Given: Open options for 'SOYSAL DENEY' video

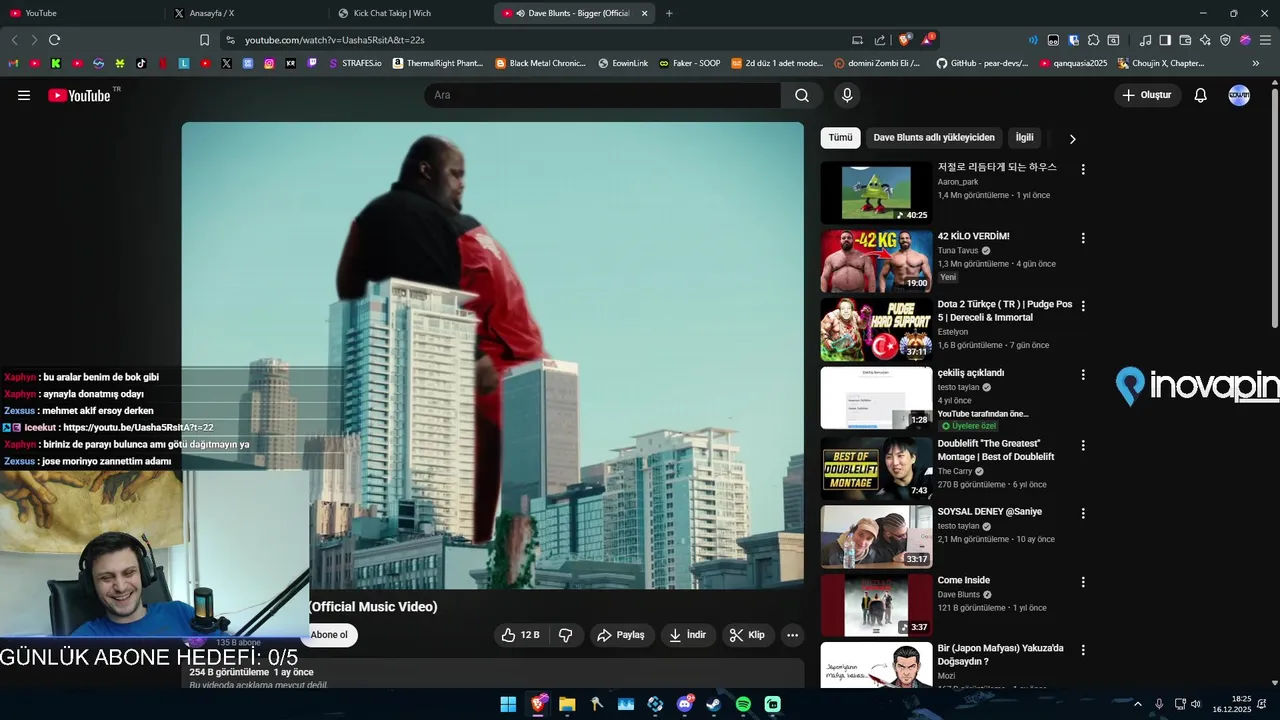Looking at the screenshot, I should [x=1082, y=513].
